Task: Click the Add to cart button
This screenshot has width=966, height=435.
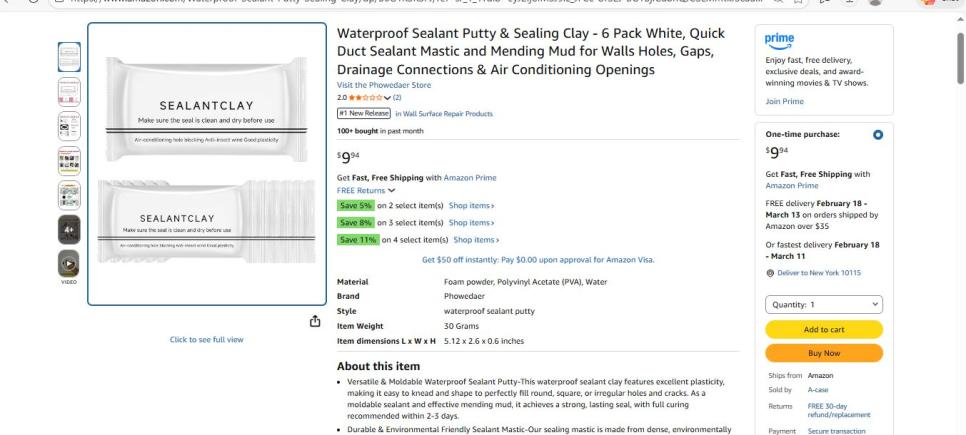Action: tap(823, 330)
